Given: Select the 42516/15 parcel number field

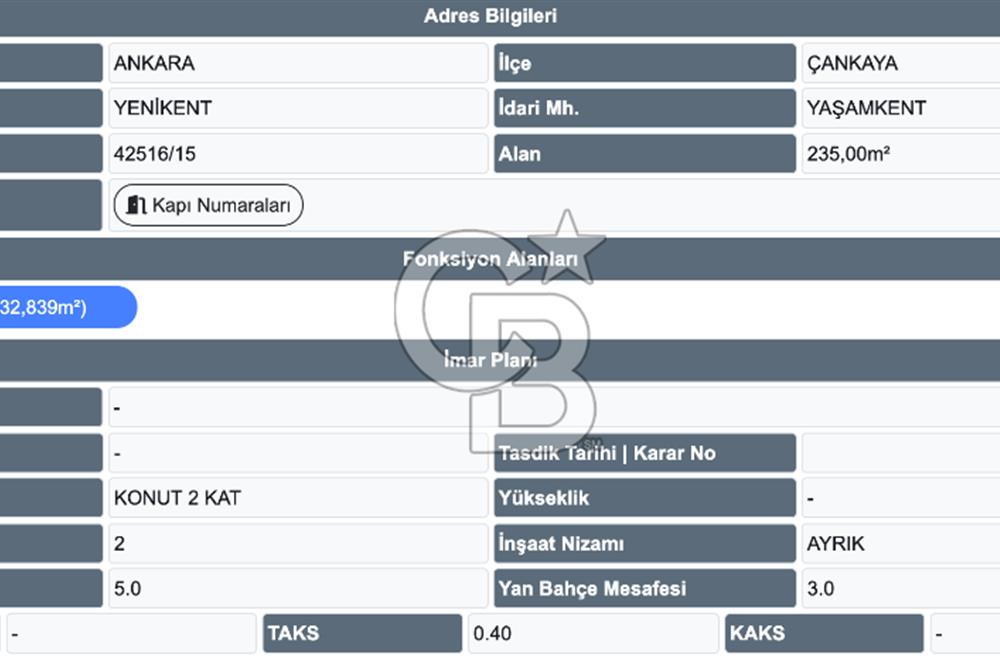Looking at the screenshot, I should [298, 154].
